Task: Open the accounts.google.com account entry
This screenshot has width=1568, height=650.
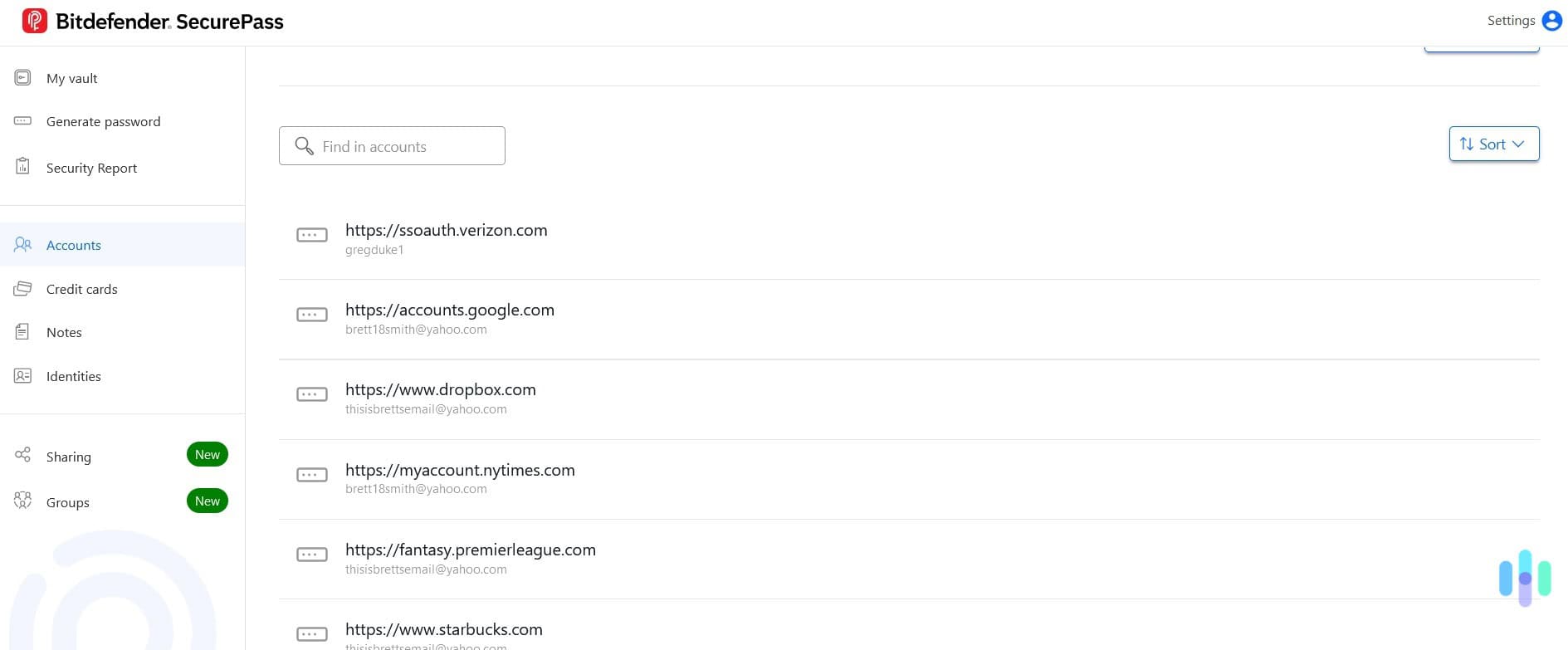Action: pos(449,310)
